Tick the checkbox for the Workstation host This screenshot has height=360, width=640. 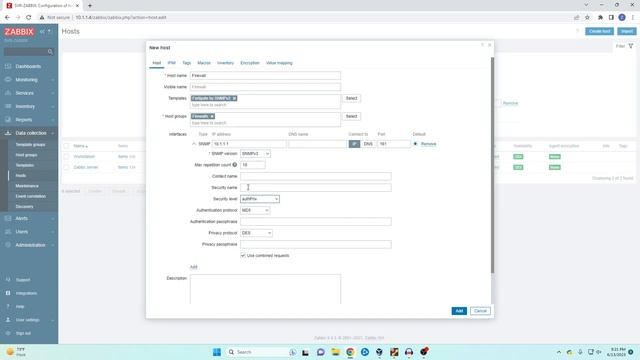pyautogui.click(x=66, y=157)
